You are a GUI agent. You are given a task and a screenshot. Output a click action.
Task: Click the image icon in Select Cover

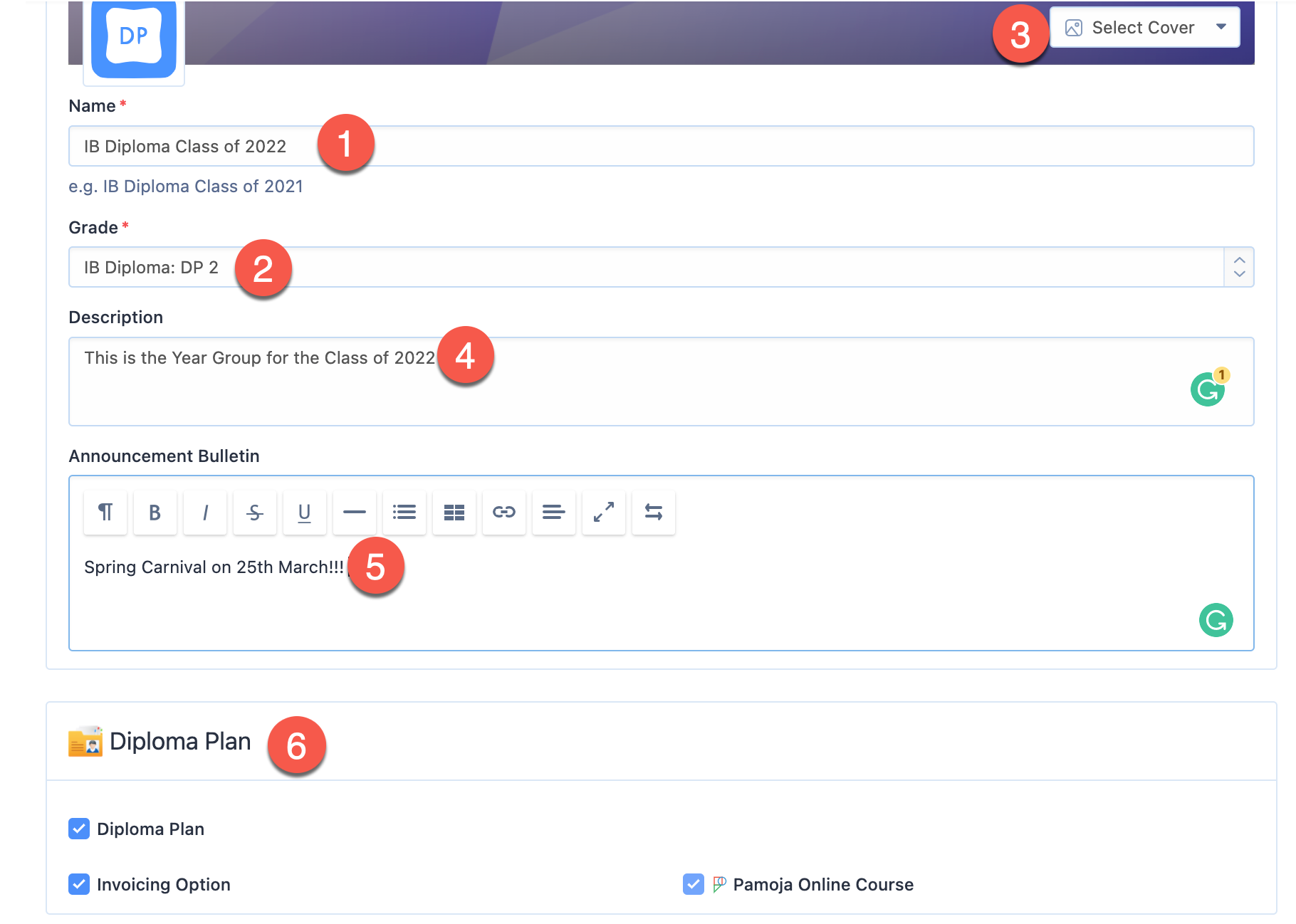coord(1074,28)
